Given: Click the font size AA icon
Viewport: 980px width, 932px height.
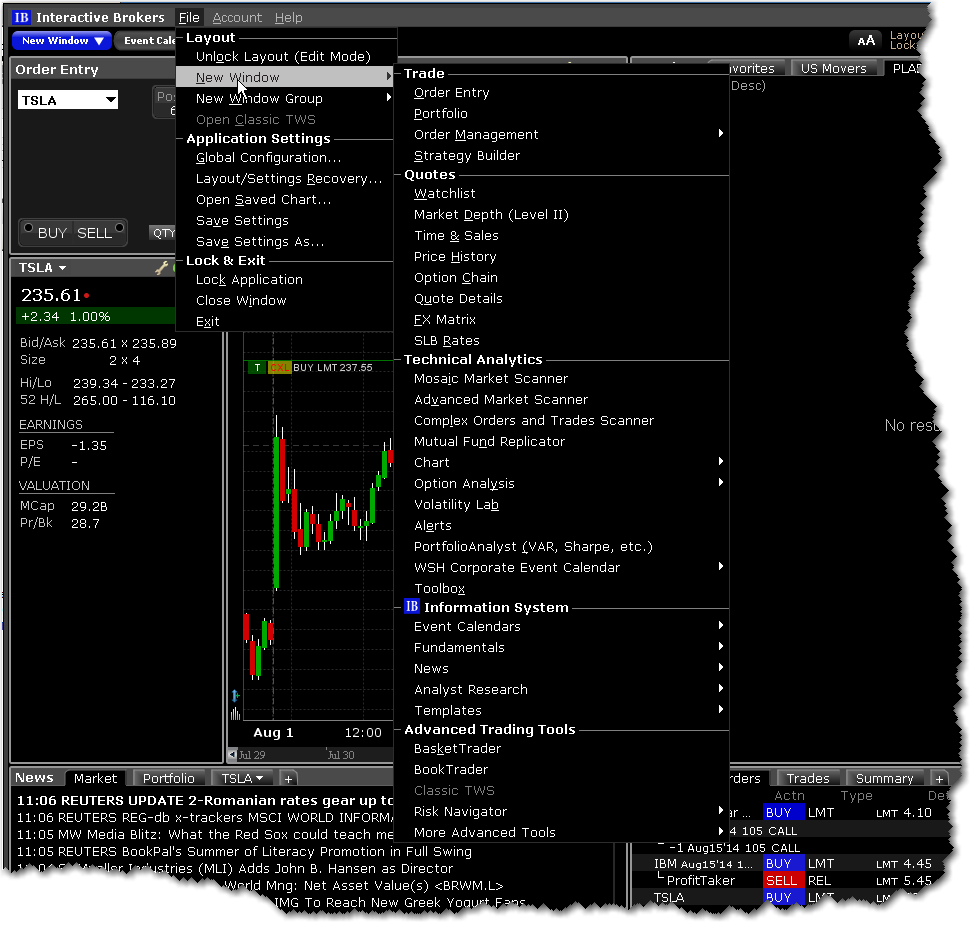Looking at the screenshot, I should (865, 40).
